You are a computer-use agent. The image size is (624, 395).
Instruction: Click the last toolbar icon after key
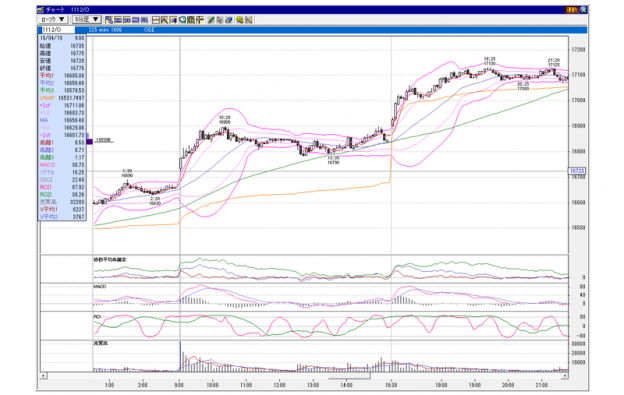click(x=249, y=19)
